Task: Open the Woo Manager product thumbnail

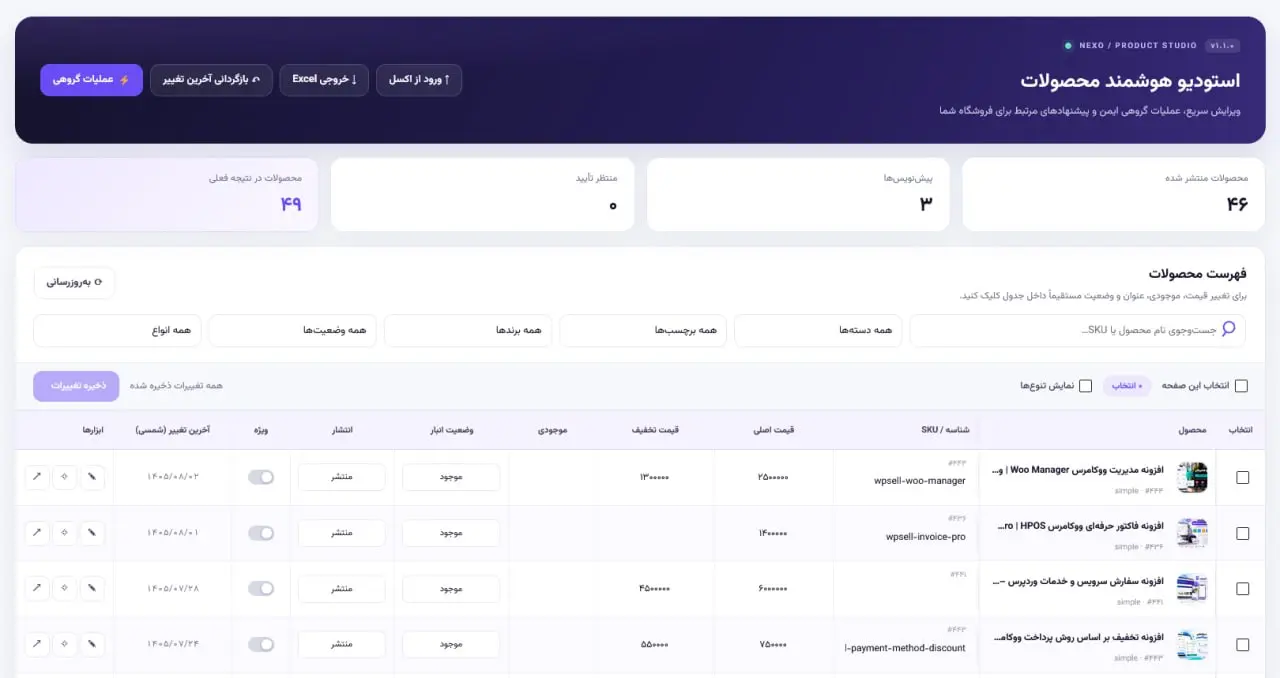Action: pyautogui.click(x=1192, y=477)
